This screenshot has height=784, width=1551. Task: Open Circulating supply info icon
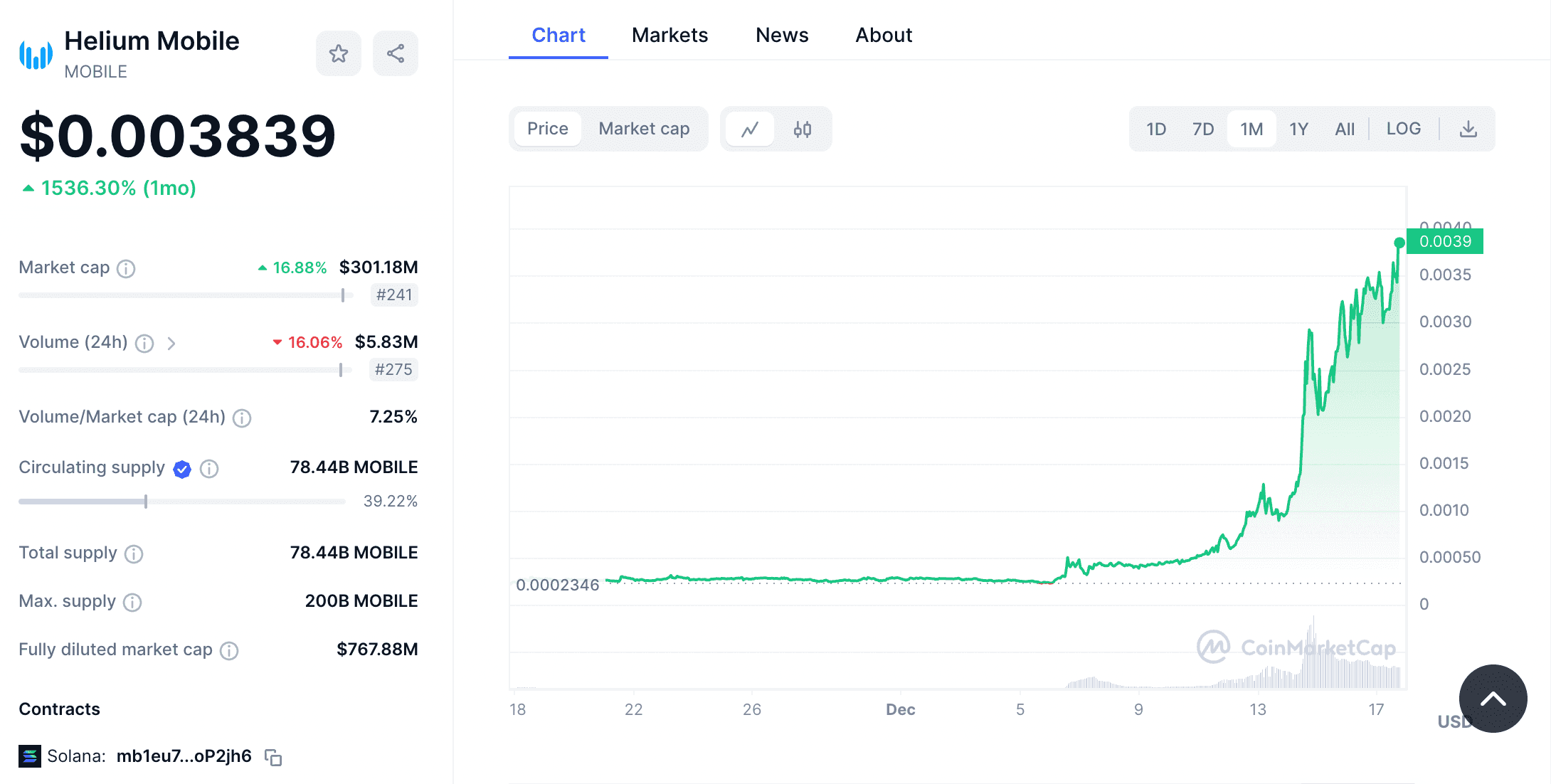209,469
